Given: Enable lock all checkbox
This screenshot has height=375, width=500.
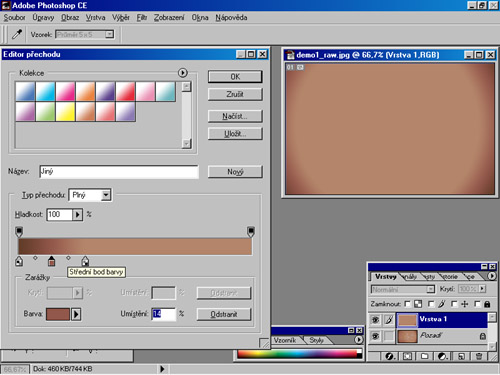Looking at the screenshot, I should click(x=477, y=304).
